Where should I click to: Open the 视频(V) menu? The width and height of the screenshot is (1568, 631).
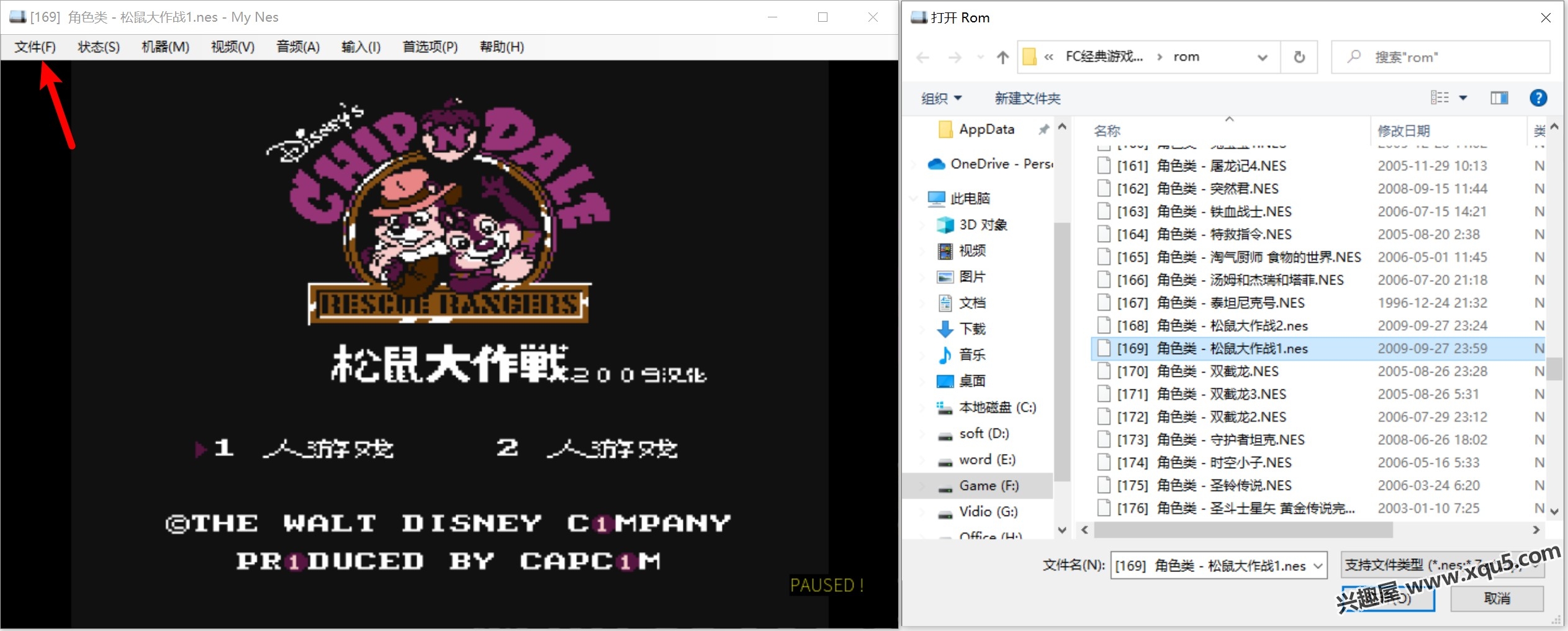point(233,47)
